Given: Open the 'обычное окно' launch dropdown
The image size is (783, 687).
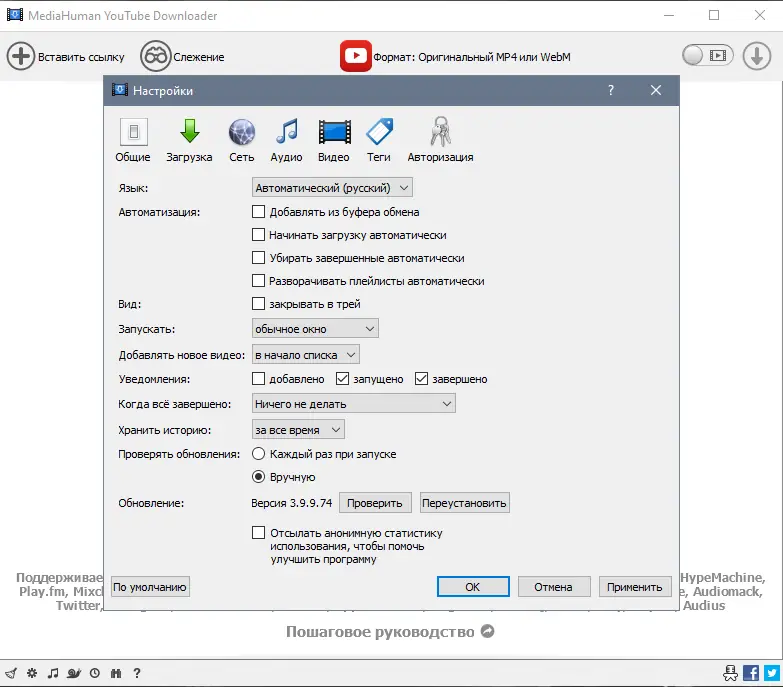Looking at the screenshot, I should pyautogui.click(x=315, y=329).
